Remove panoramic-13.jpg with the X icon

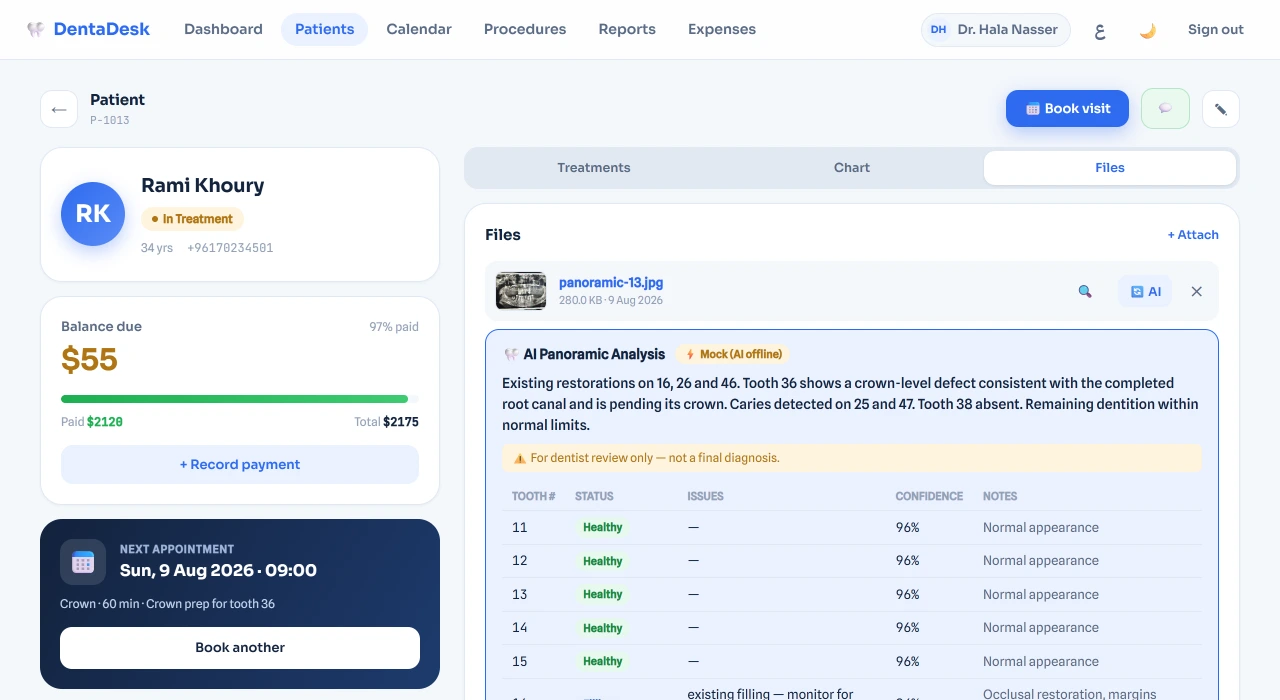click(1196, 291)
